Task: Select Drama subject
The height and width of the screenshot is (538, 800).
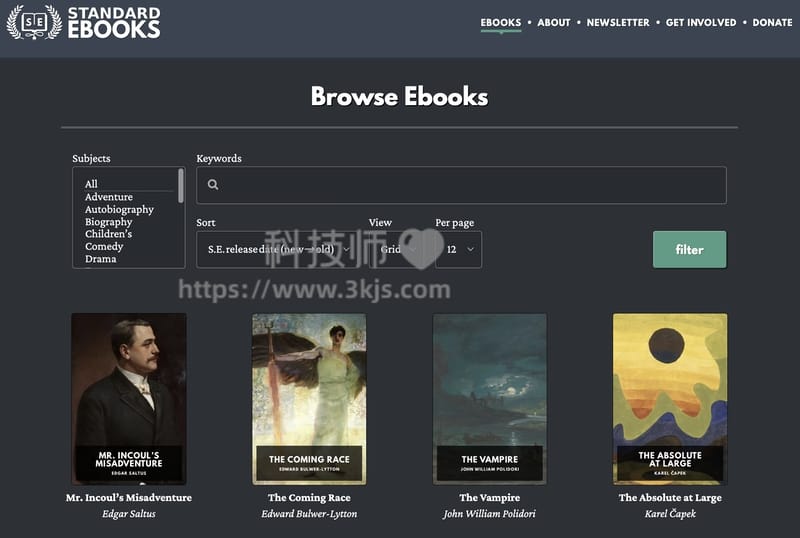Action: 101,259
